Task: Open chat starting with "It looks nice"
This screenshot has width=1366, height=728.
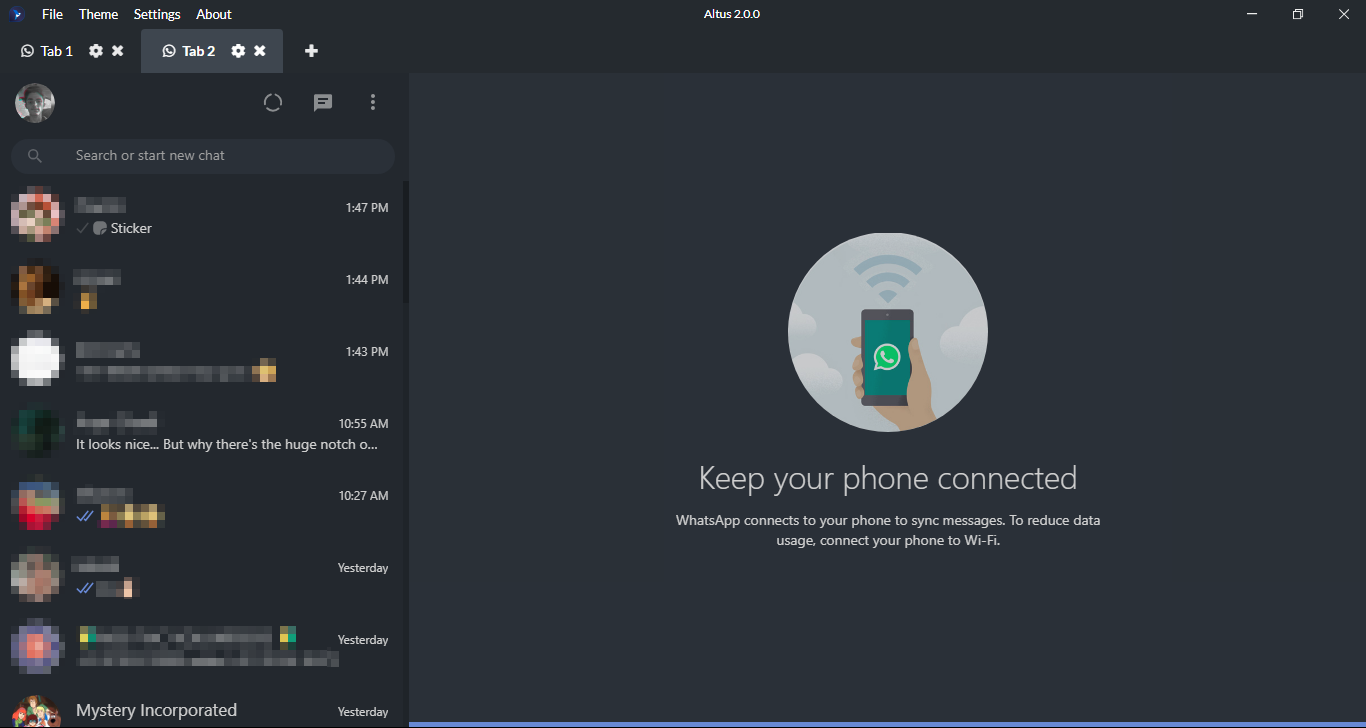Action: 200,433
